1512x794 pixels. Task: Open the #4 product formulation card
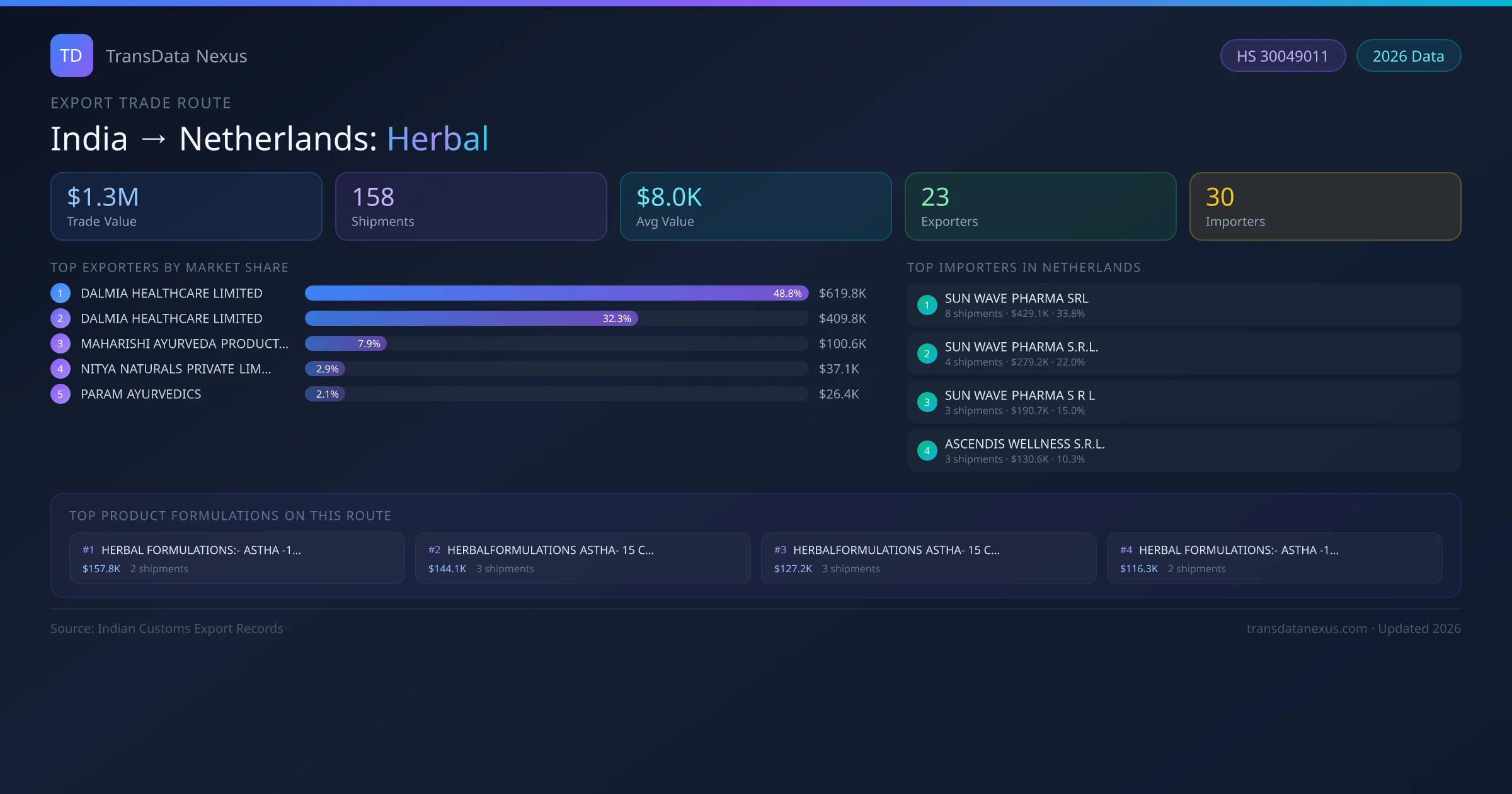click(x=1274, y=558)
